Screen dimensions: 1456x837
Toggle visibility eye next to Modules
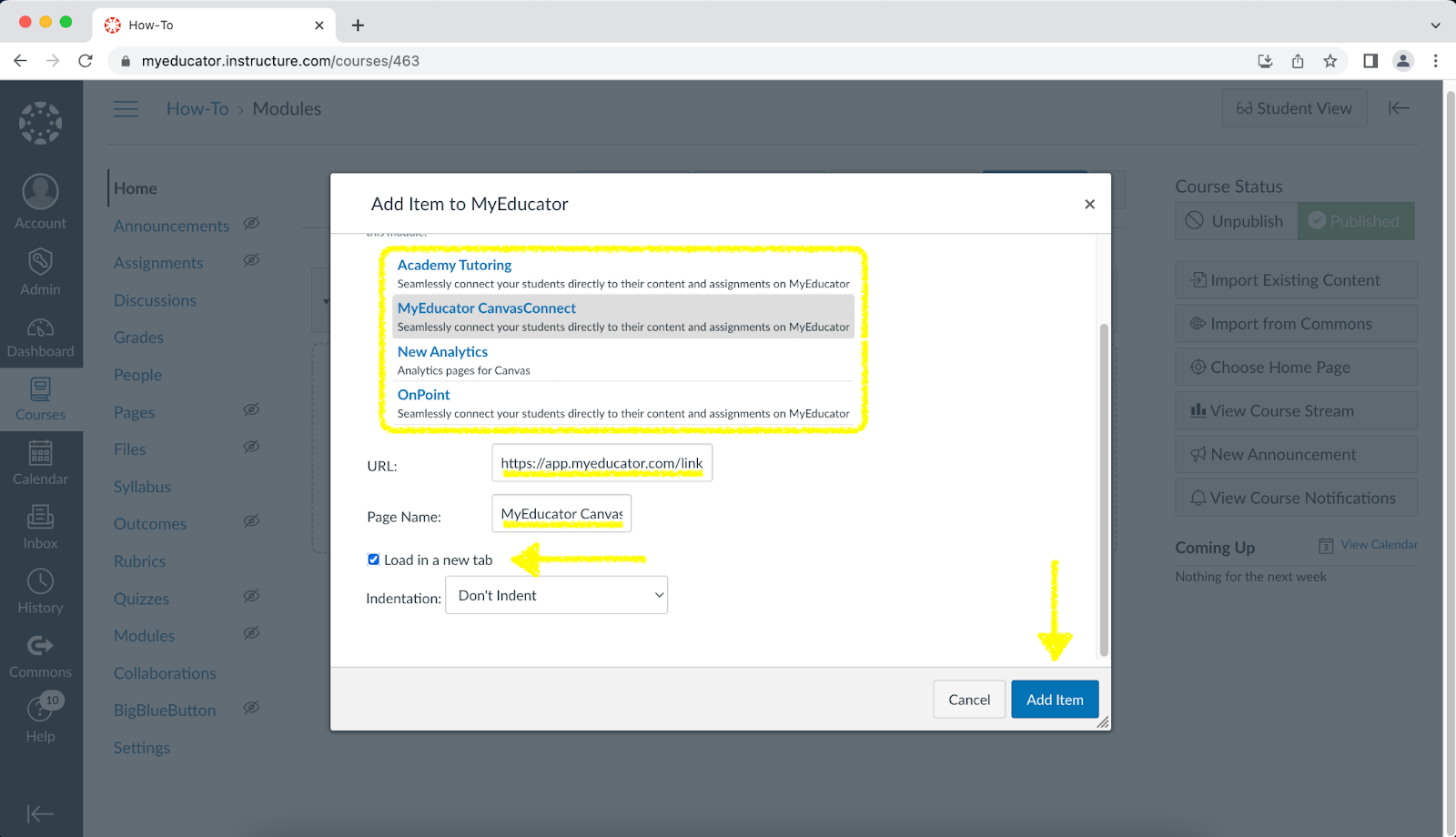(252, 634)
